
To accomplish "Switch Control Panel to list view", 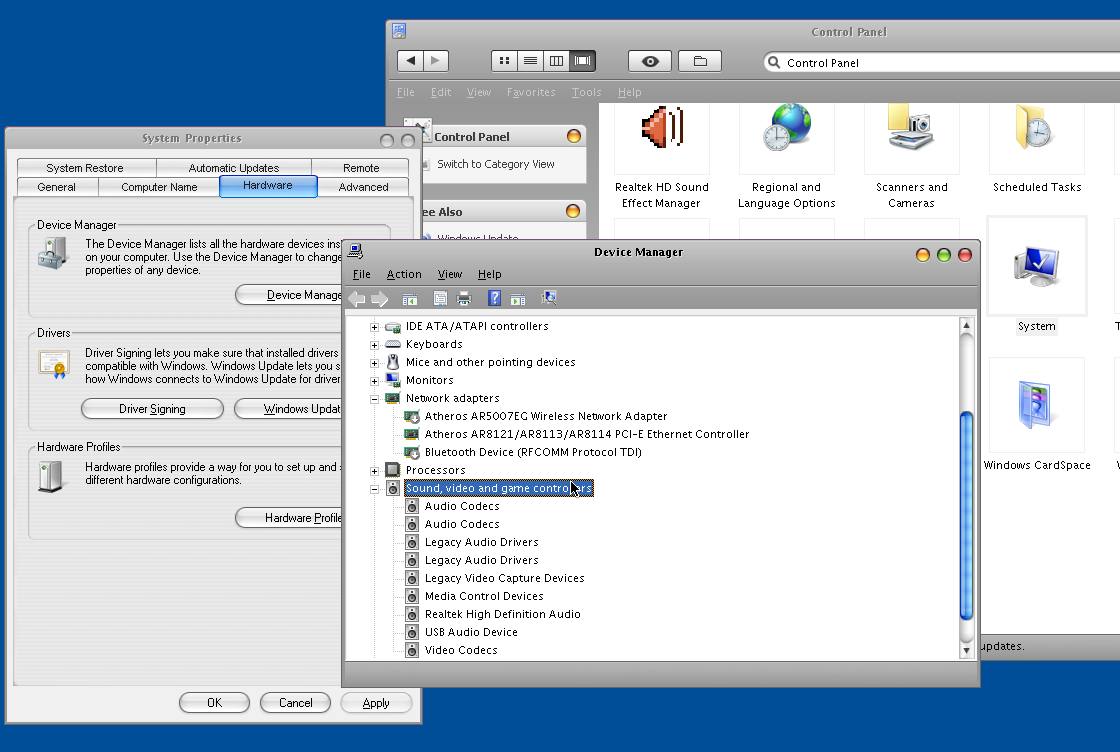I will [530, 61].
